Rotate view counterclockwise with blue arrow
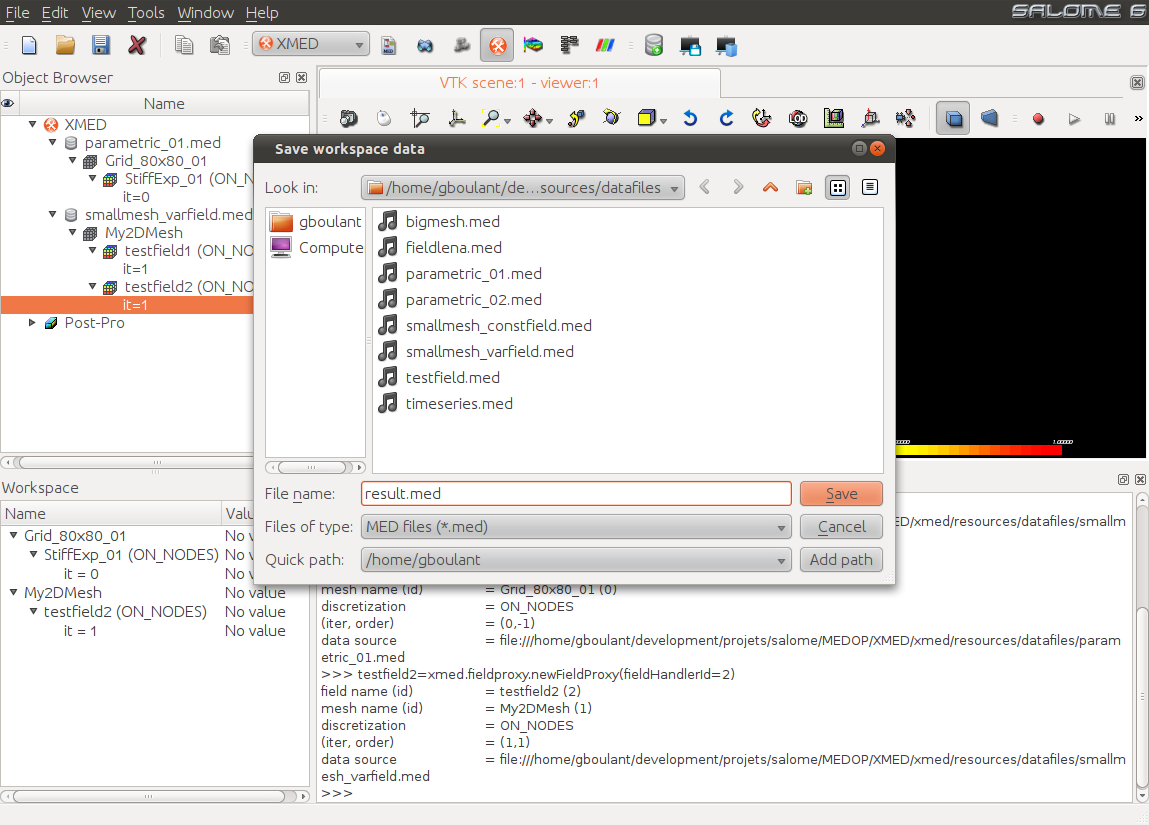Image resolution: width=1149 pixels, height=825 pixels. tap(690, 118)
